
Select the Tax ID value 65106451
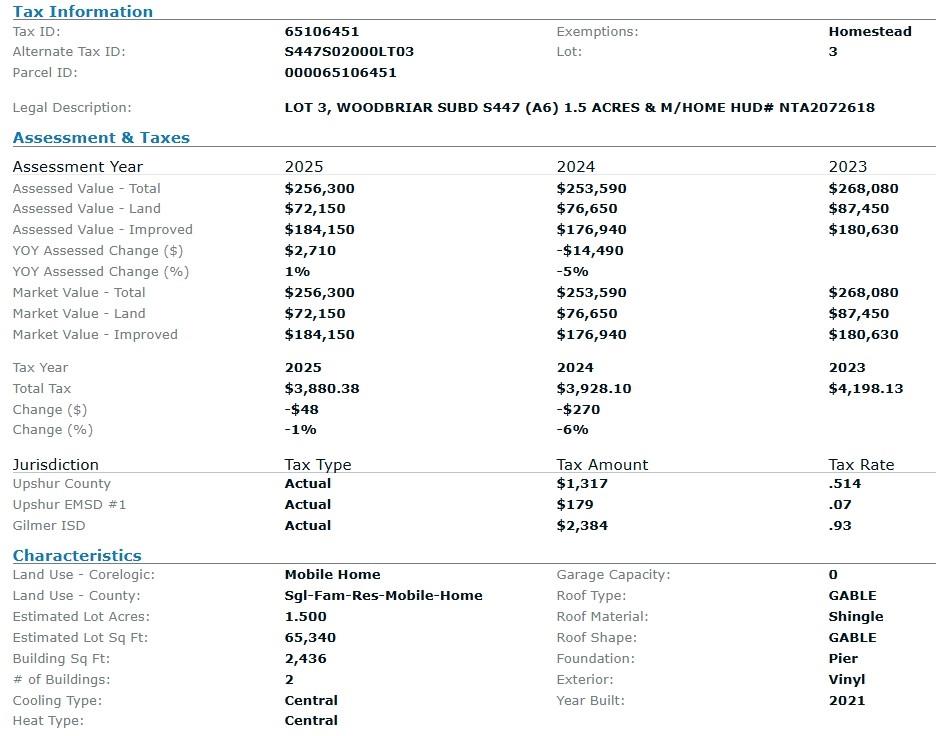[322, 32]
